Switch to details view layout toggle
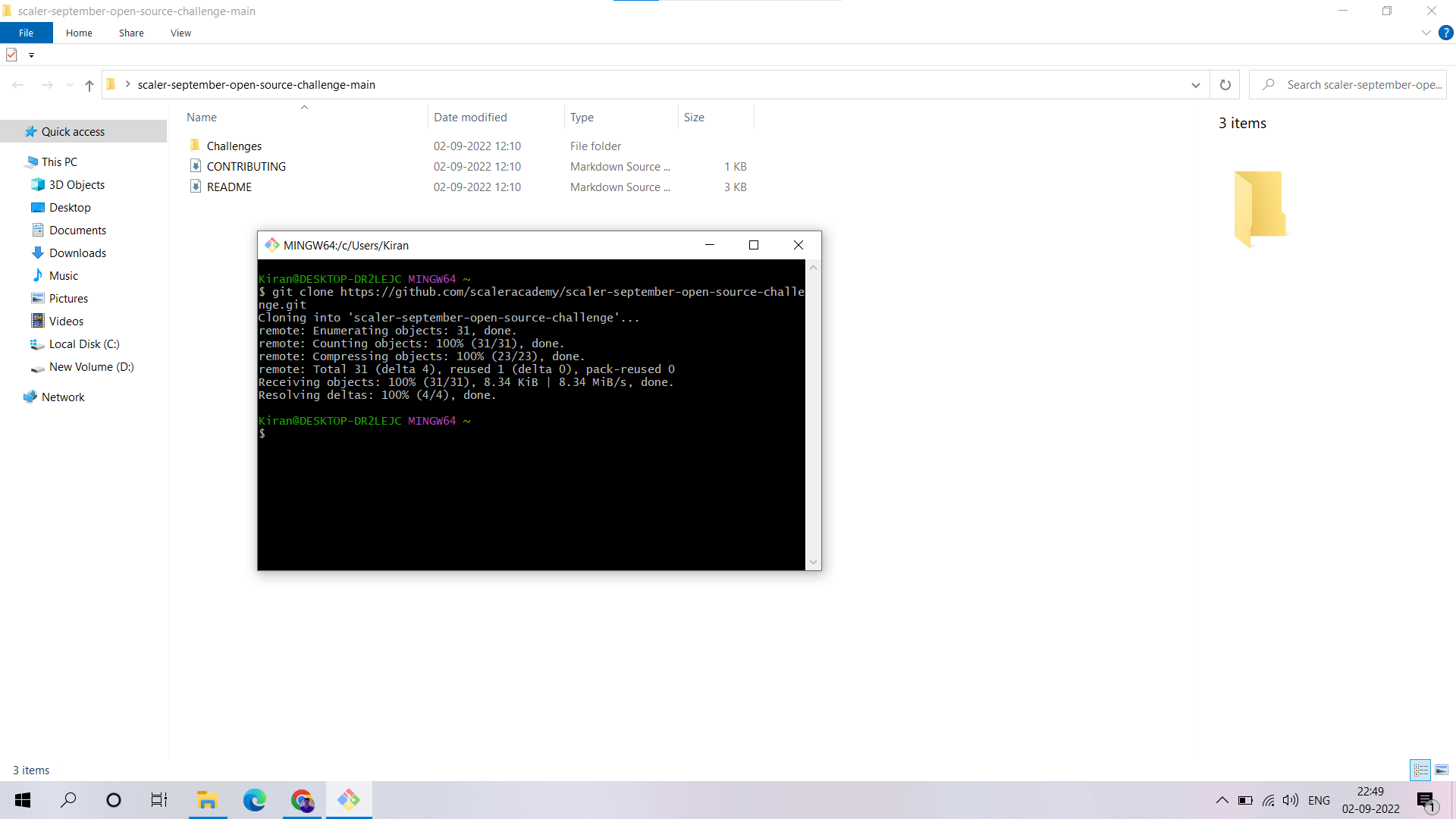The height and width of the screenshot is (819, 1456). [1420, 770]
